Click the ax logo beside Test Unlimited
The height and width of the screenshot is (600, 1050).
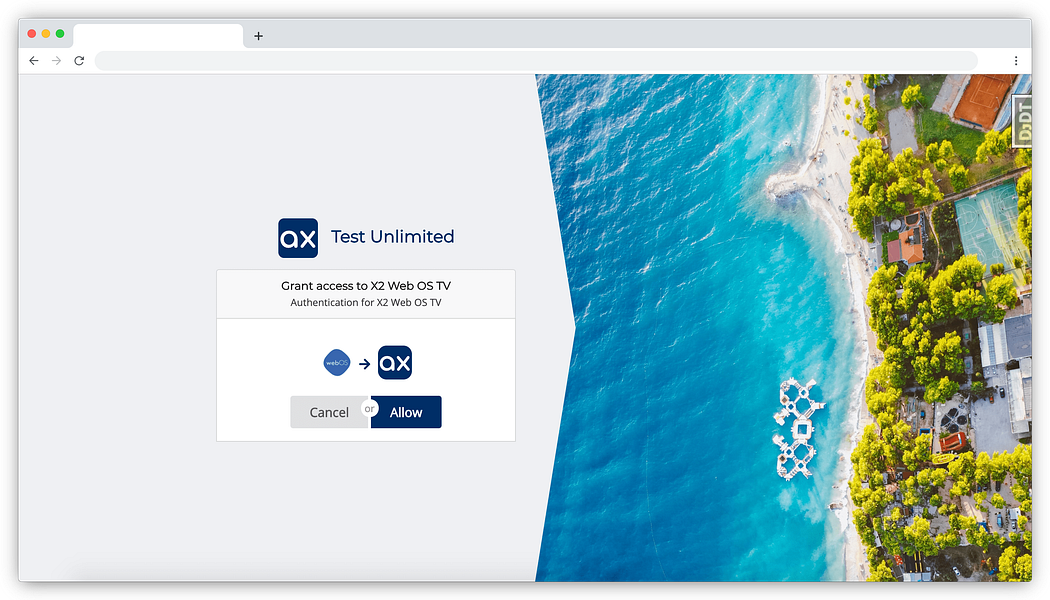click(298, 238)
